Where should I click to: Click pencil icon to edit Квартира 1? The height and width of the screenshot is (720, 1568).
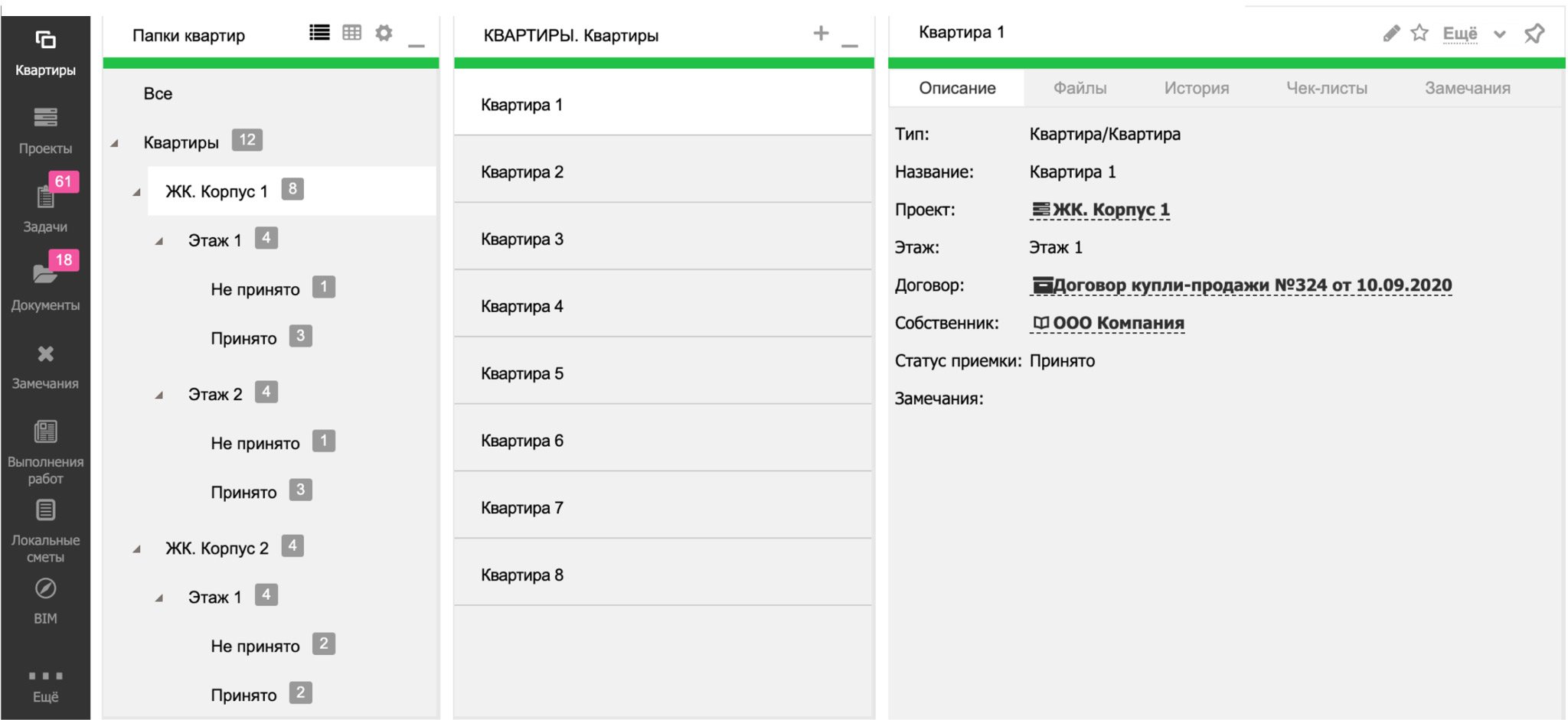[1391, 33]
